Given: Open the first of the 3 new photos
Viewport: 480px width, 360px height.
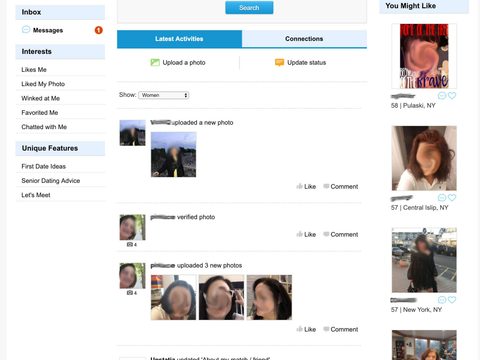Looking at the screenshot, I should pyautogui.click(x=173, y=297).
